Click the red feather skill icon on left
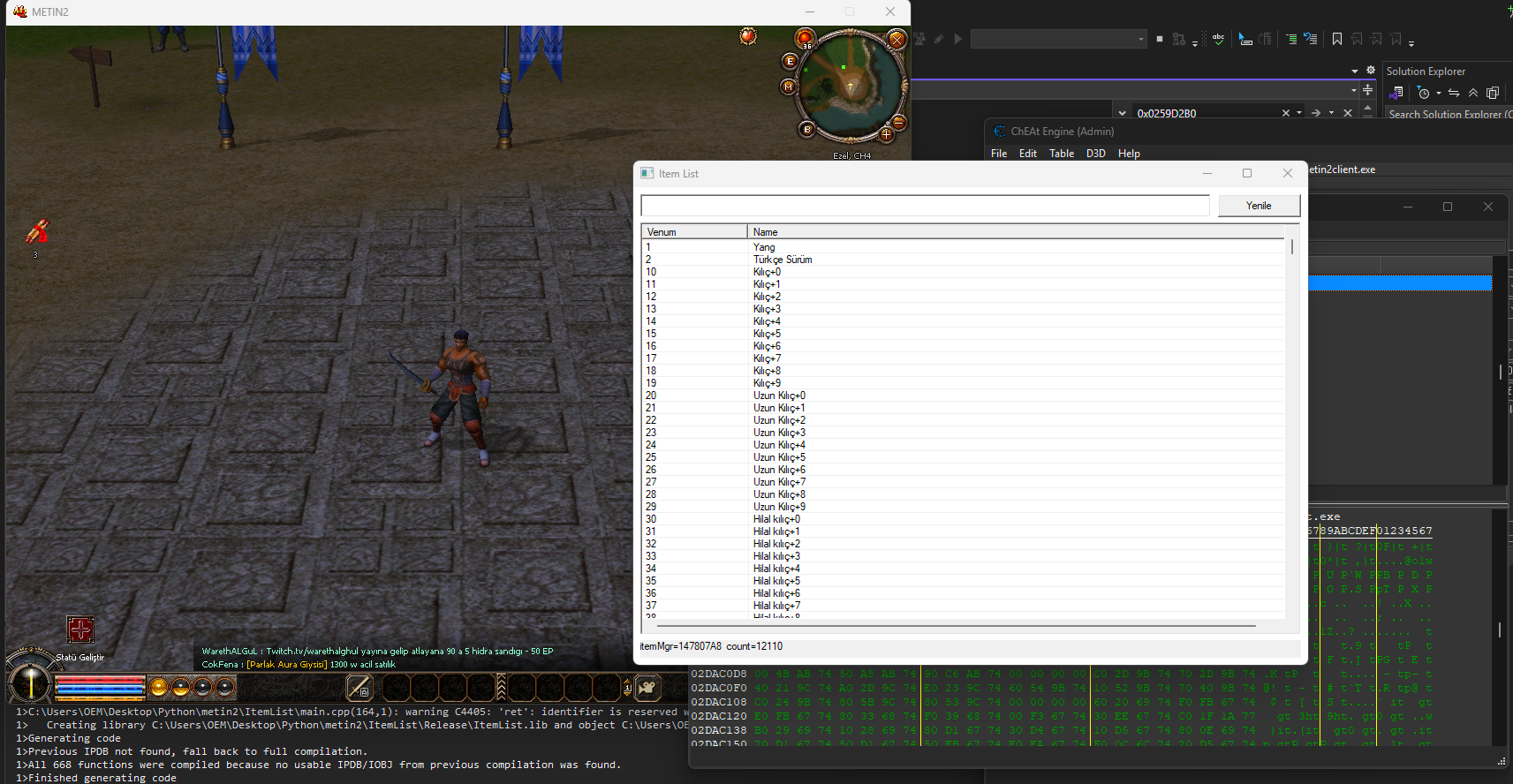Screen dimensions: 1513x784 point(37,231)
